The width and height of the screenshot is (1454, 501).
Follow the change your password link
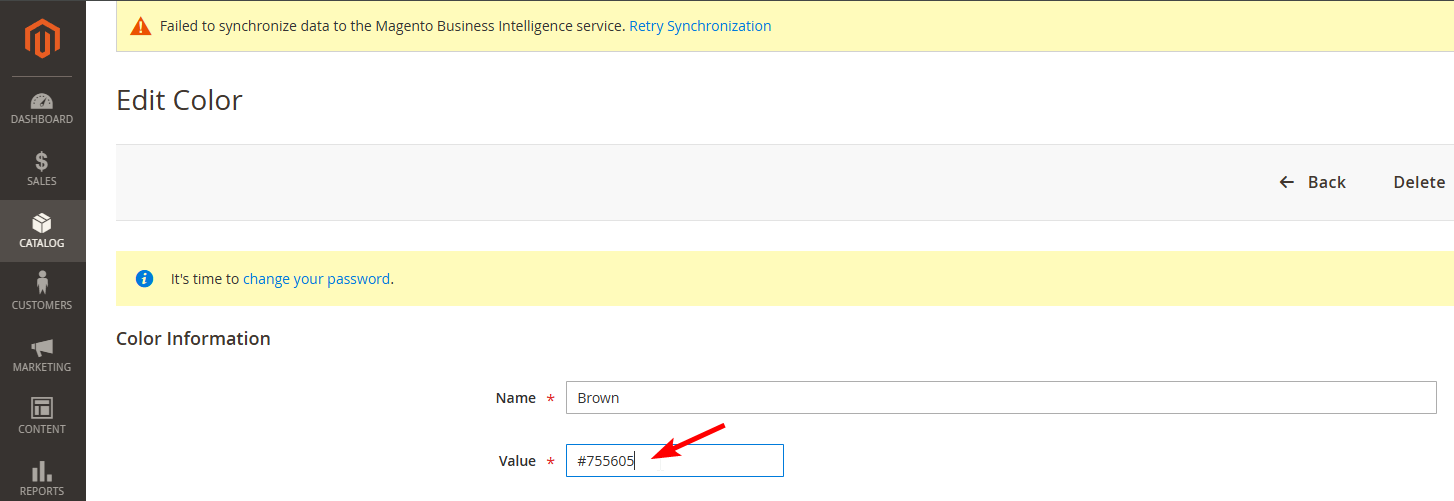pyautogui.click(x=316, y=279)
